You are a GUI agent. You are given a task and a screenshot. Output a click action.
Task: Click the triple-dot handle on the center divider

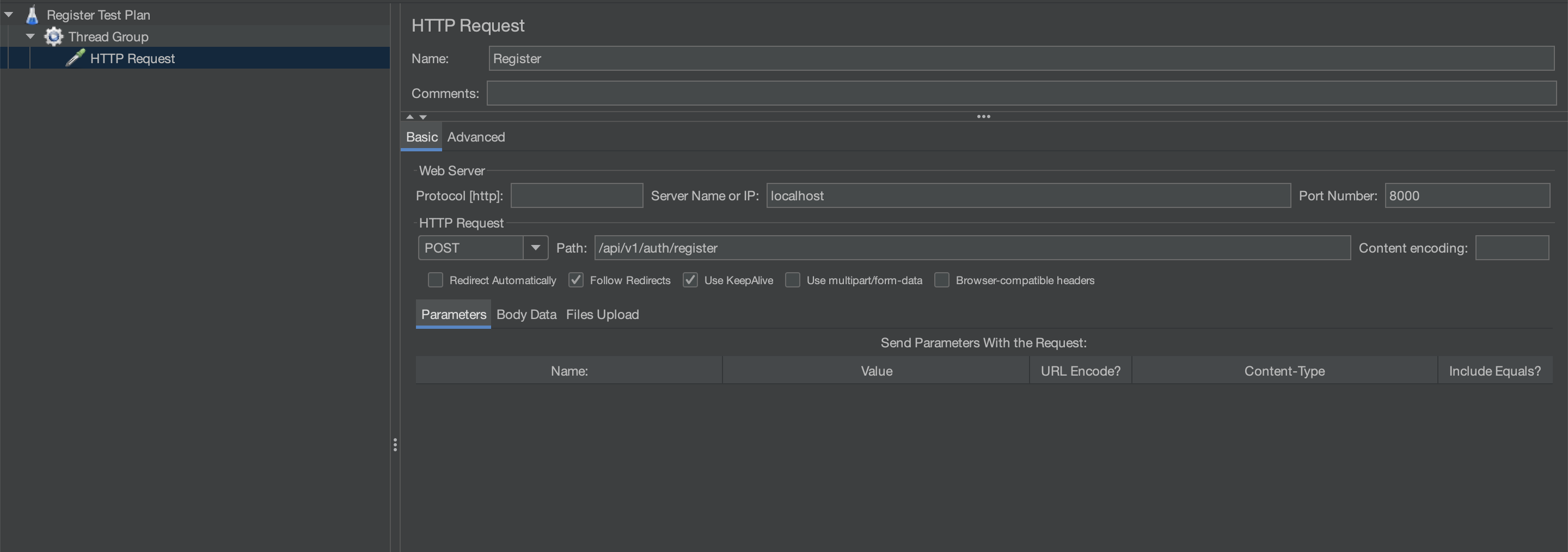click(395, 445)
